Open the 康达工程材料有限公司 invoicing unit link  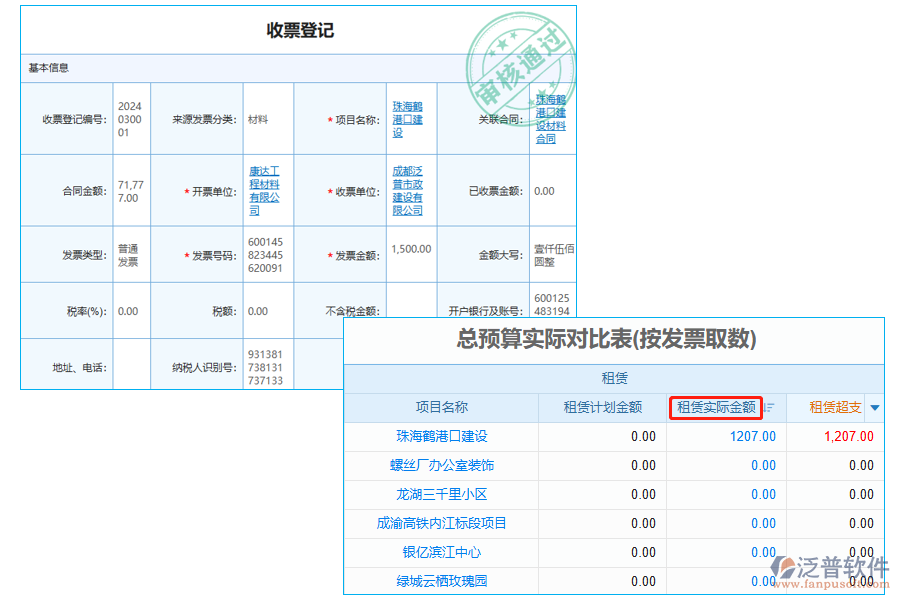266,190
